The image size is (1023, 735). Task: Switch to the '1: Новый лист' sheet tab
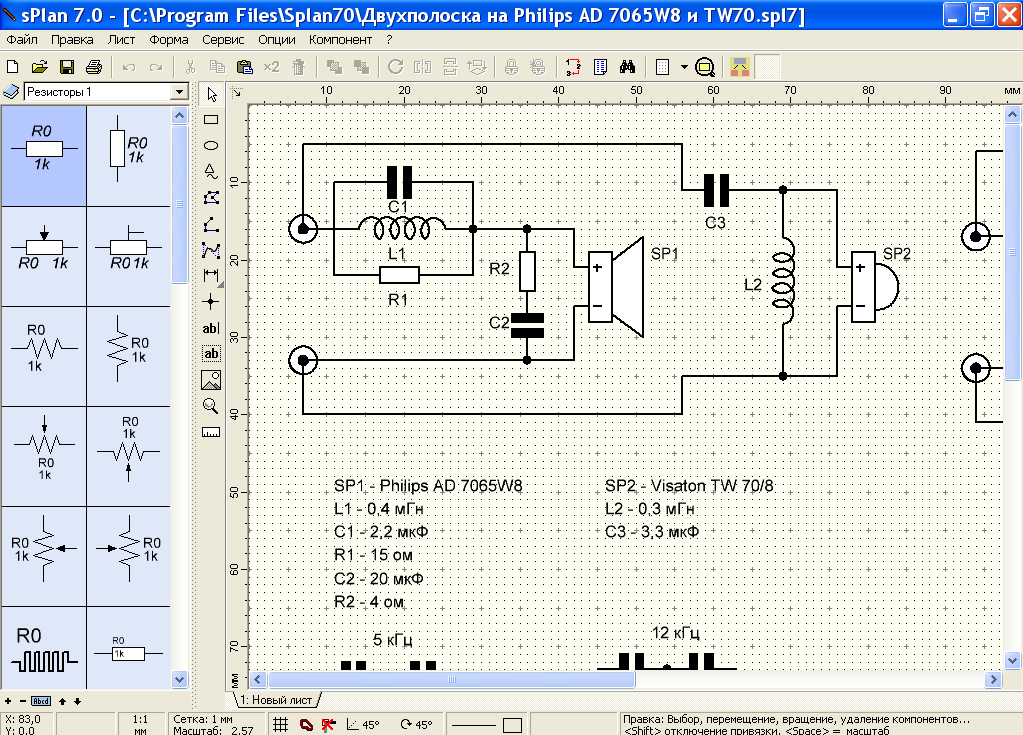(x=276, y=700)
